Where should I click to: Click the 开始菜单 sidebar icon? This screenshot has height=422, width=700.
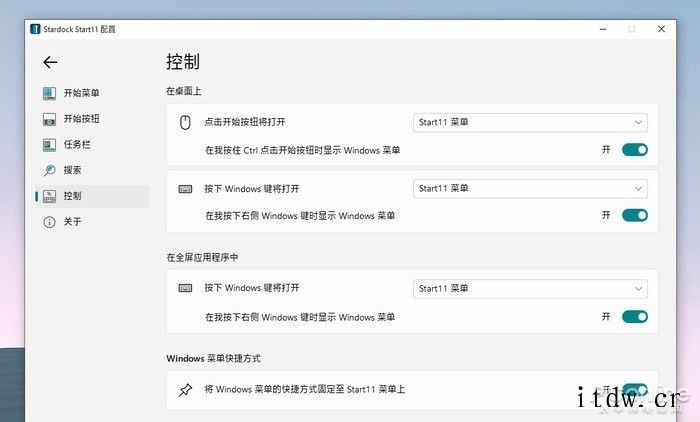[49, 93]
